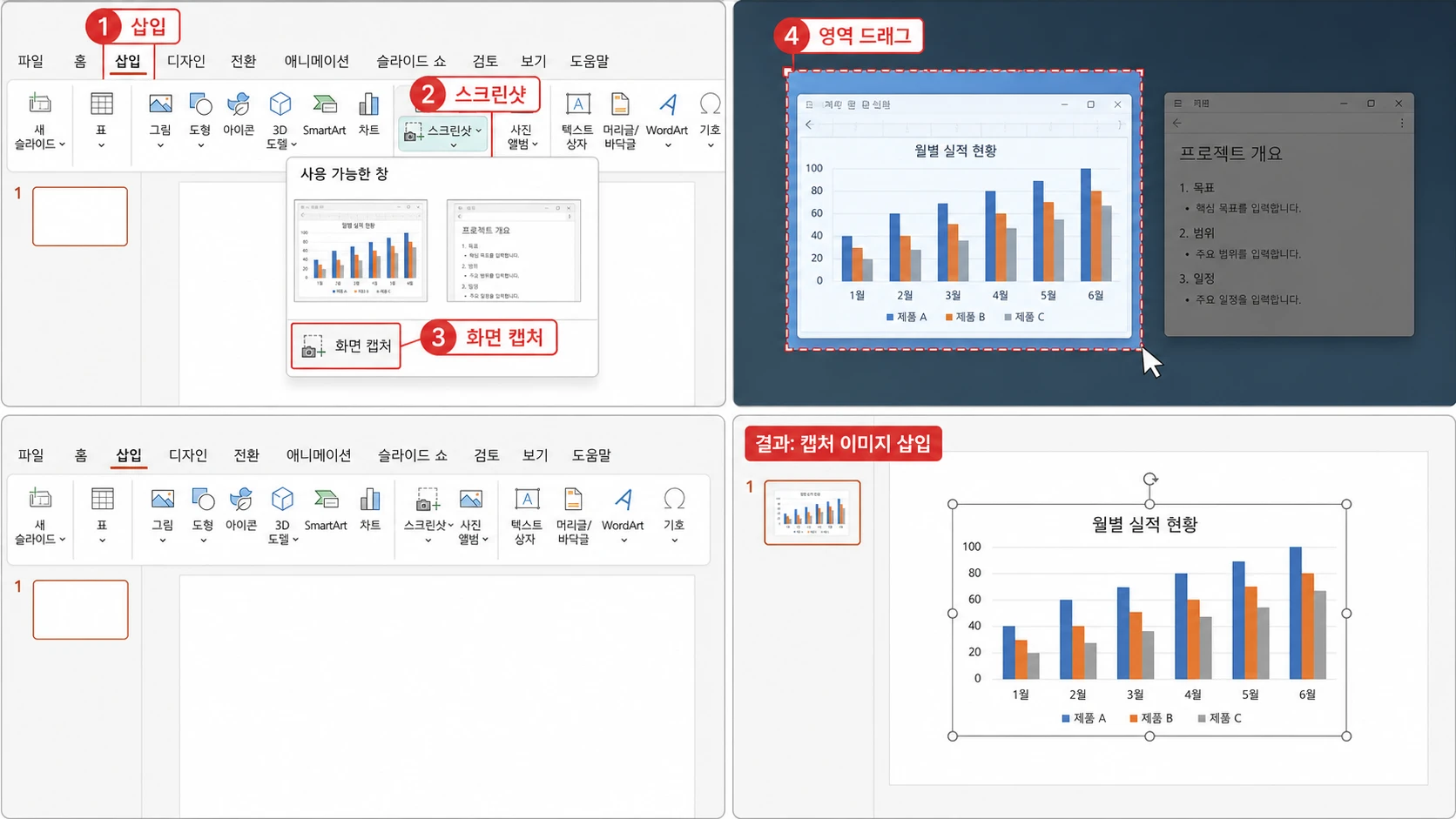The width and height of the screenshot is (1456, 819).
Task: Open the 도움말 tab in the ribbon with no open menu
Action: [591, 455]
